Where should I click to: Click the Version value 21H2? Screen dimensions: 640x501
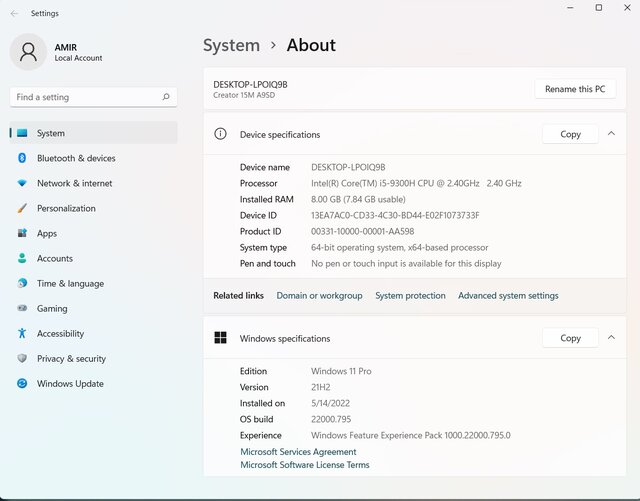[x=320, y=387]
